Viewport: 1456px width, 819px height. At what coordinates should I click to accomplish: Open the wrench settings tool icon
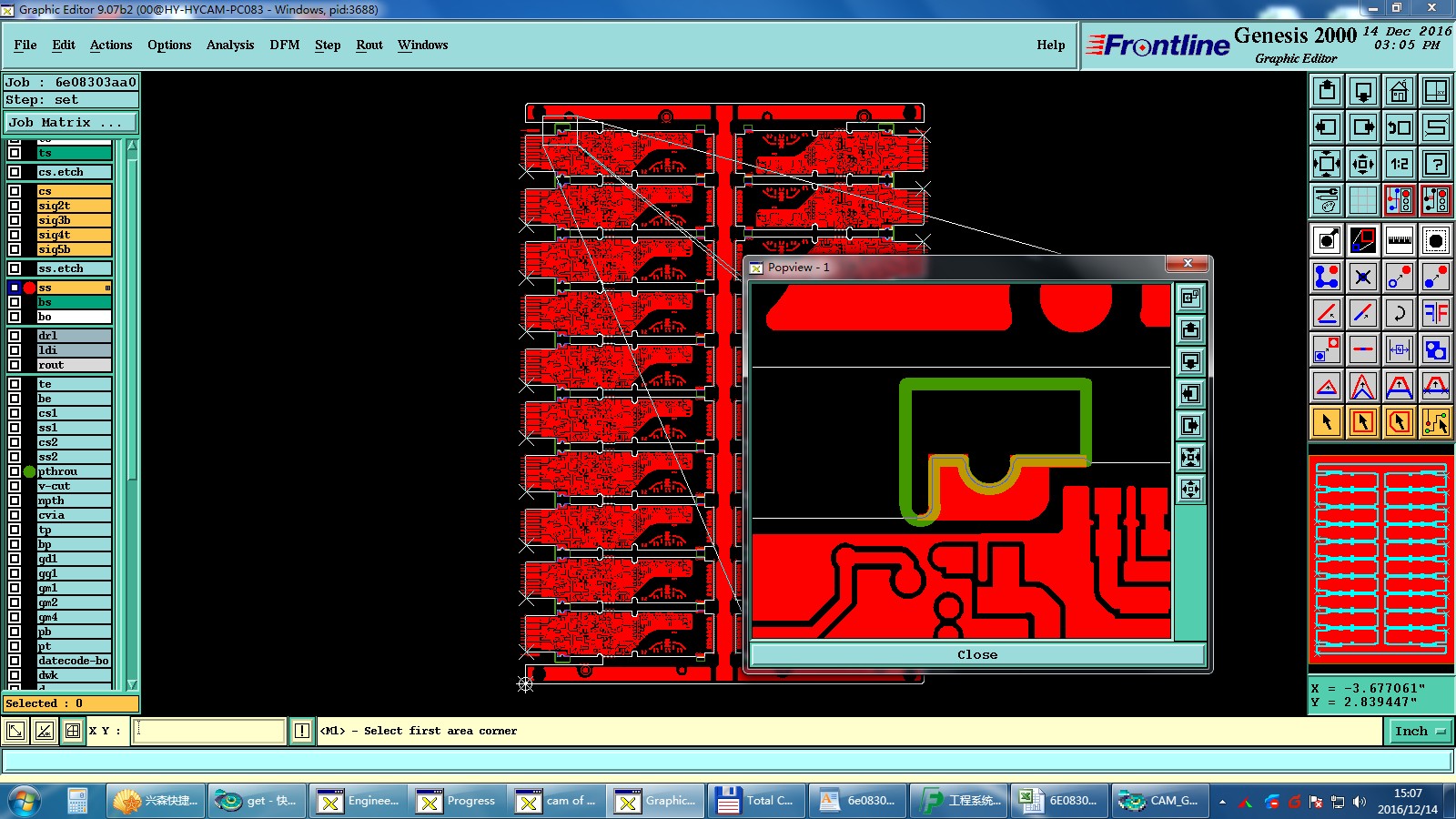tap(1327, 200)
